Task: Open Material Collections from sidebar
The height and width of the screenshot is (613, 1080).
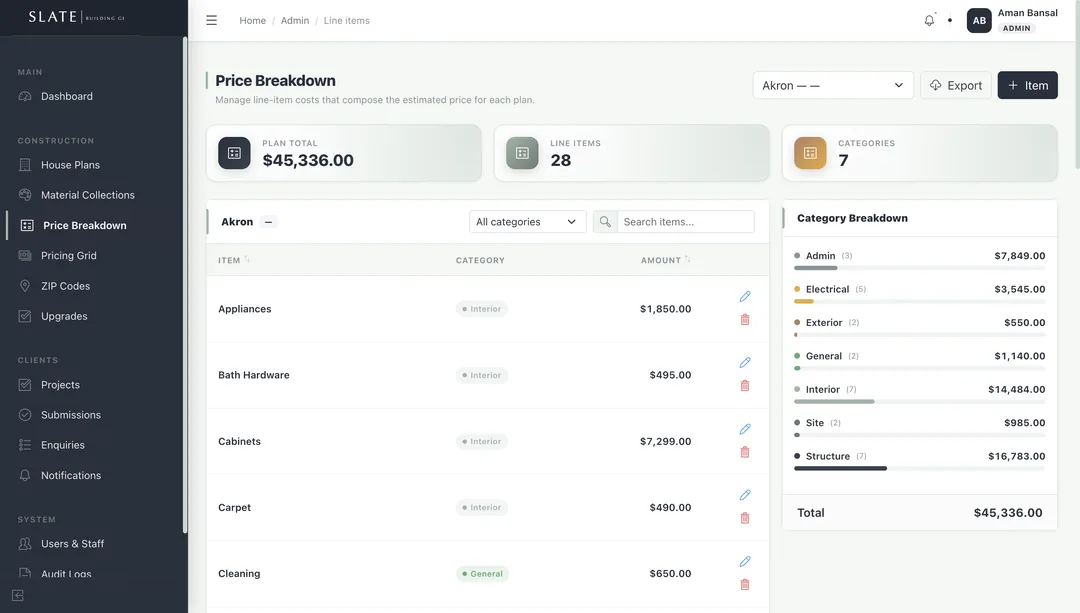Action: pyautogui.click(x=87, y=195)
